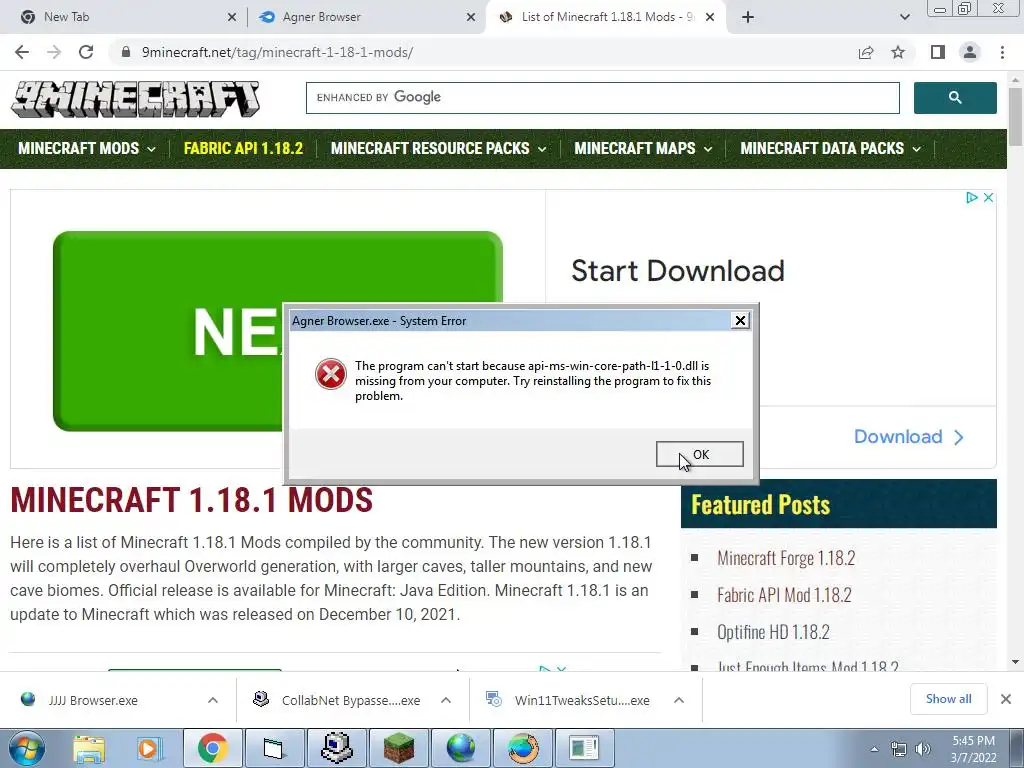This screenshot has width=1024, height=768.
Task: Switch to the New Tab tab
Action: tap(122, 17)
